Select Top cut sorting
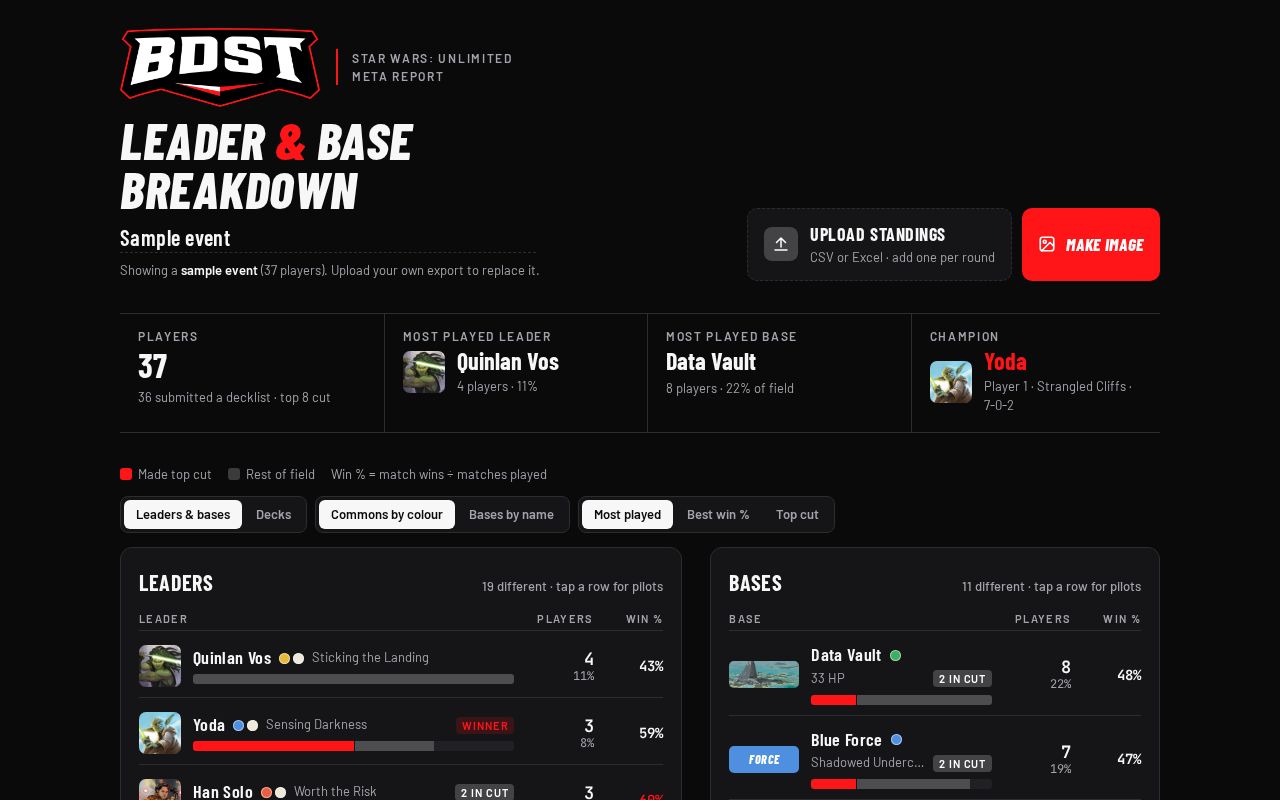 click(x=797, y=514)
